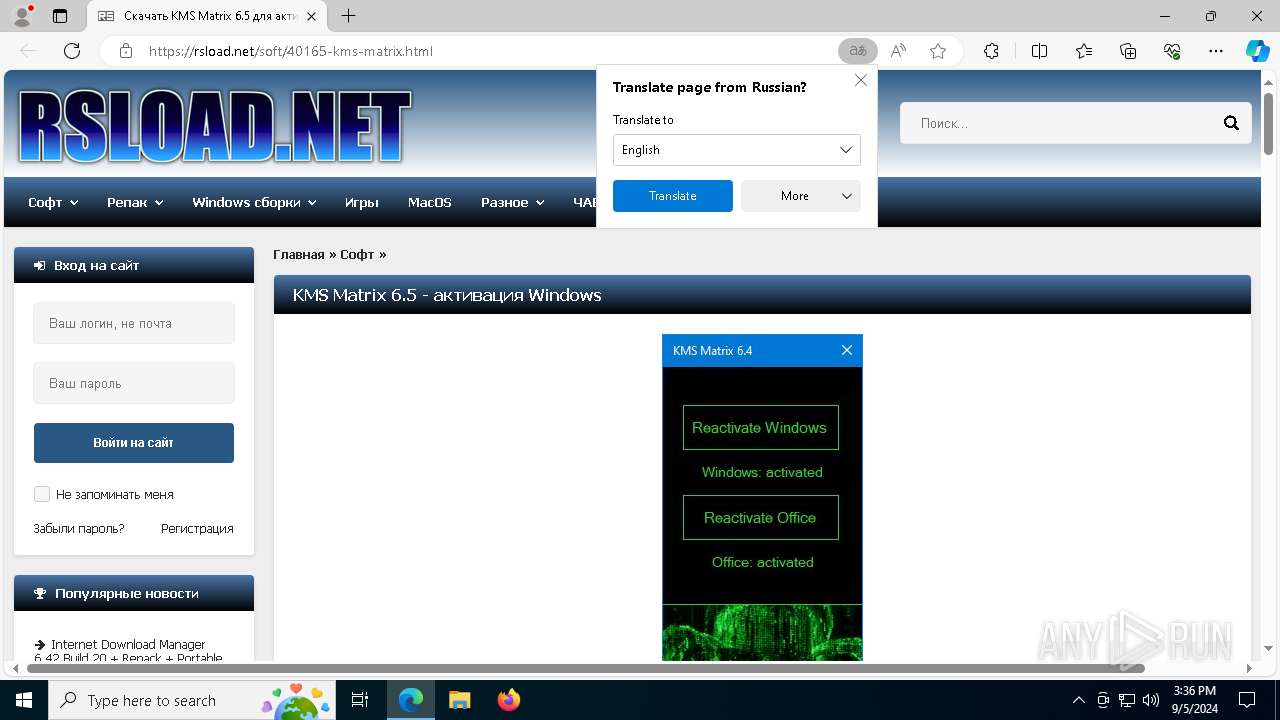Open Read aloud icon
Screen dimensions: 1280x720
(898, 51)
